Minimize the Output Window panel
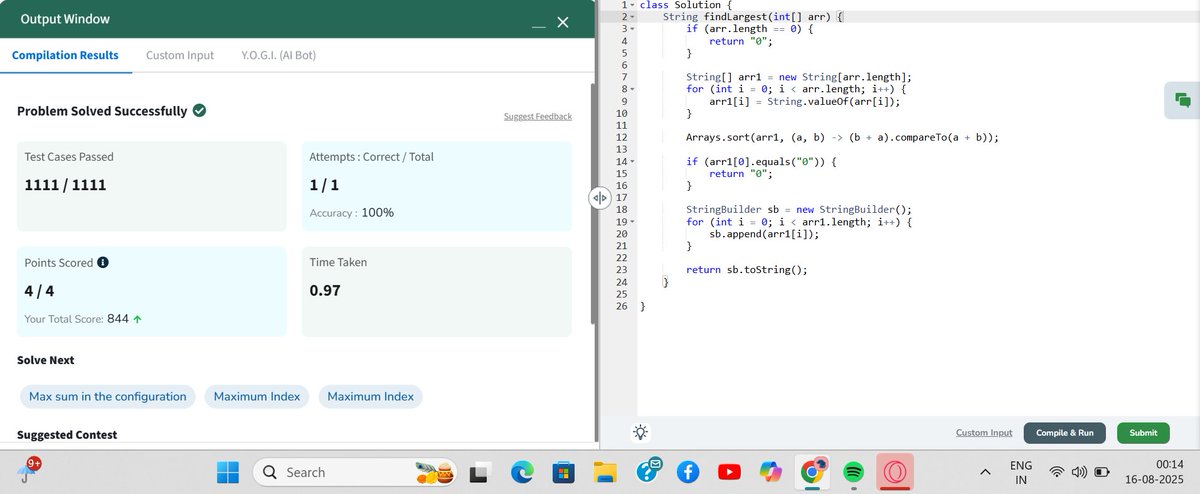The width and height of the screenshot is (1200, 494). point(539,26)
